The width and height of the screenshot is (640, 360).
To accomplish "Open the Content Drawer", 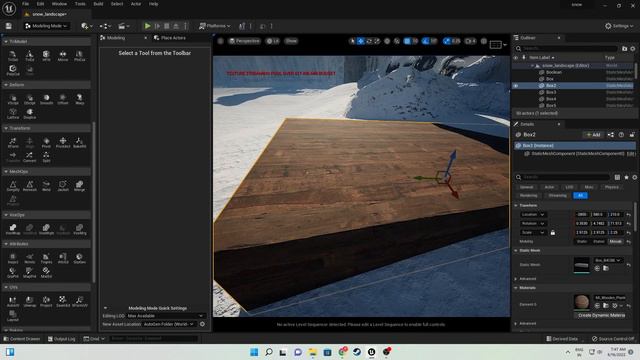I will (x=22, y=339).
